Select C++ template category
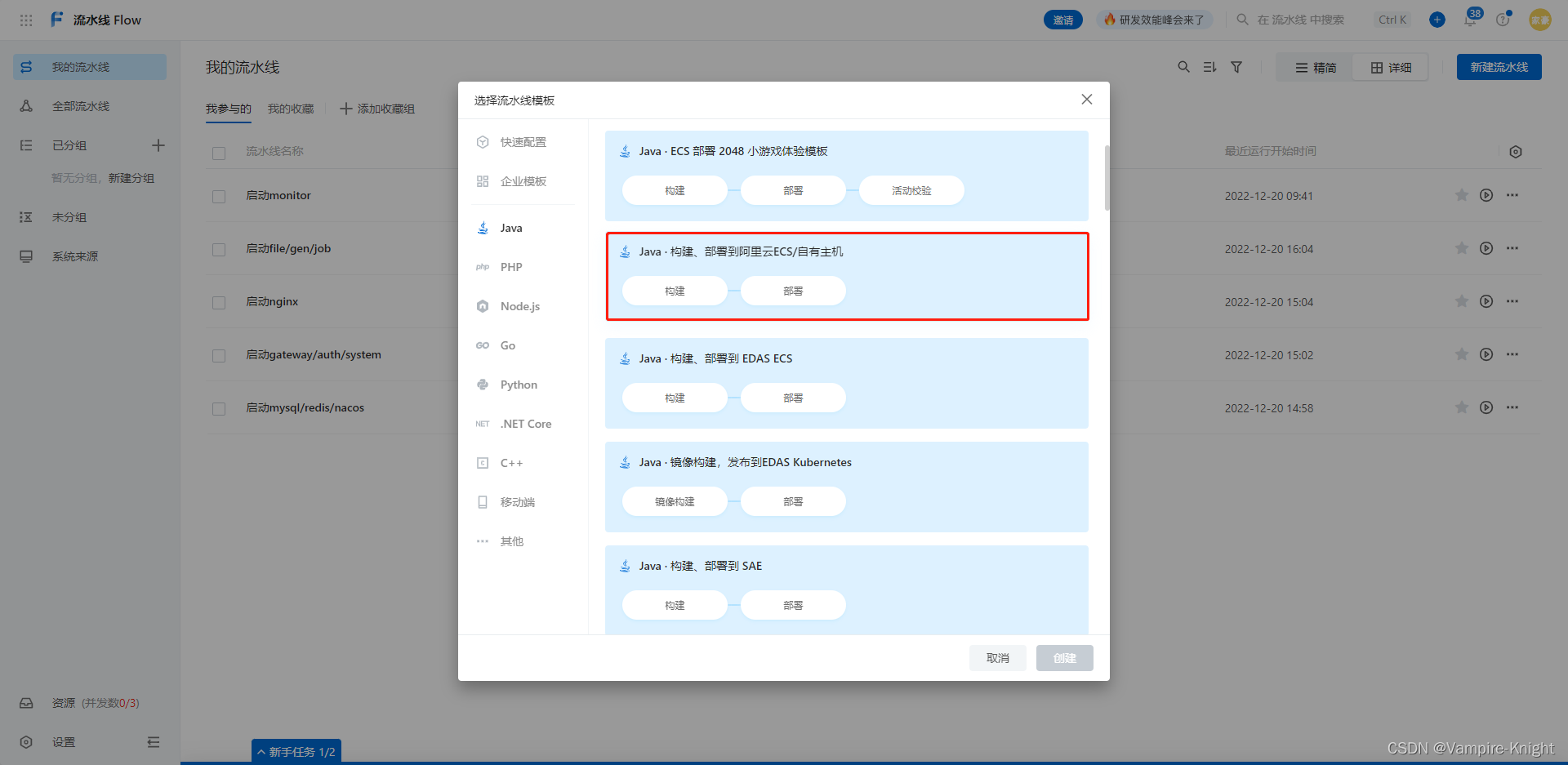This screenshot has width=1568, height=765. pyautogui.click(x=523, y=463)
